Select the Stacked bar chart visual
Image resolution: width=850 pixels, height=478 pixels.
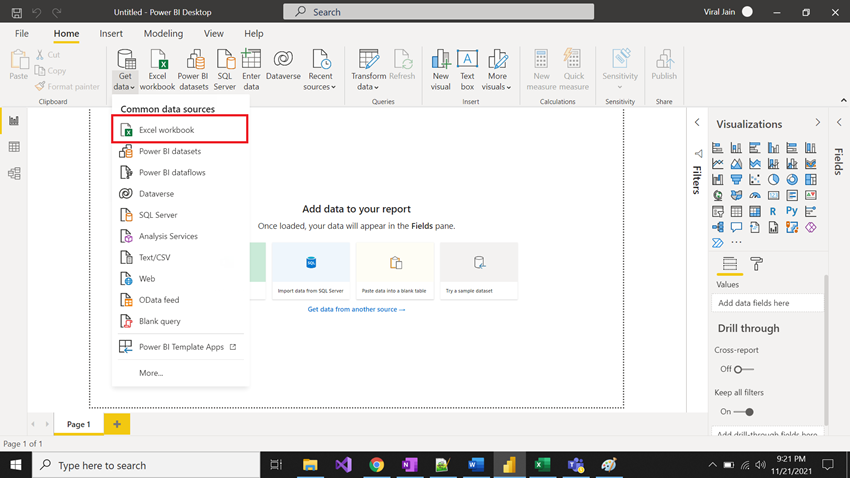pos(718,148)
